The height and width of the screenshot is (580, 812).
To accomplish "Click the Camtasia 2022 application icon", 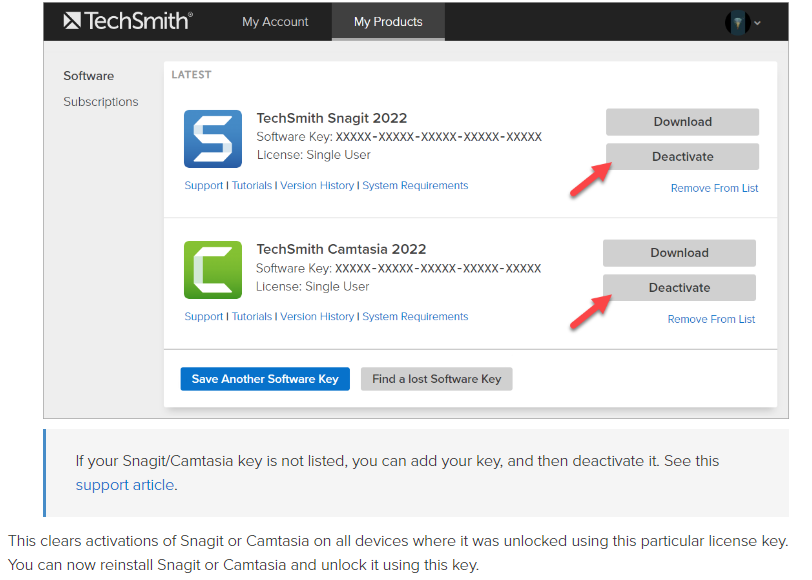I will (x=212, y=271).
